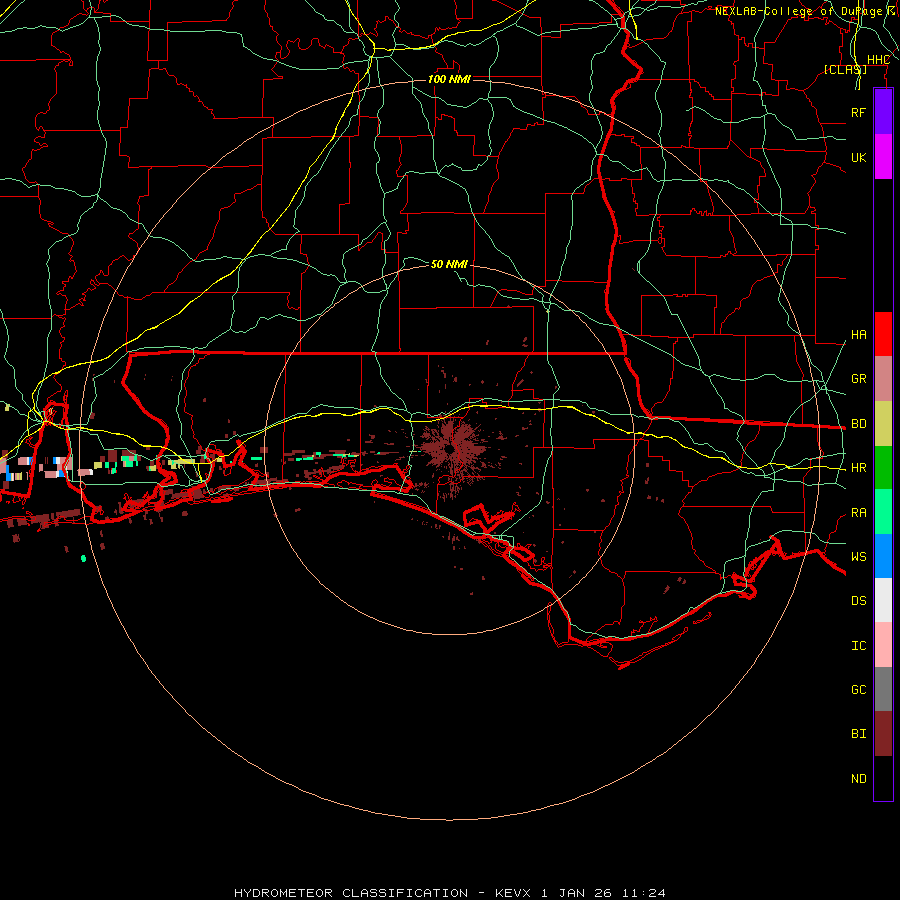The width and height of the screenshot is (900, 900).
Task: Click the HR legend label
Action: (858, 468)
